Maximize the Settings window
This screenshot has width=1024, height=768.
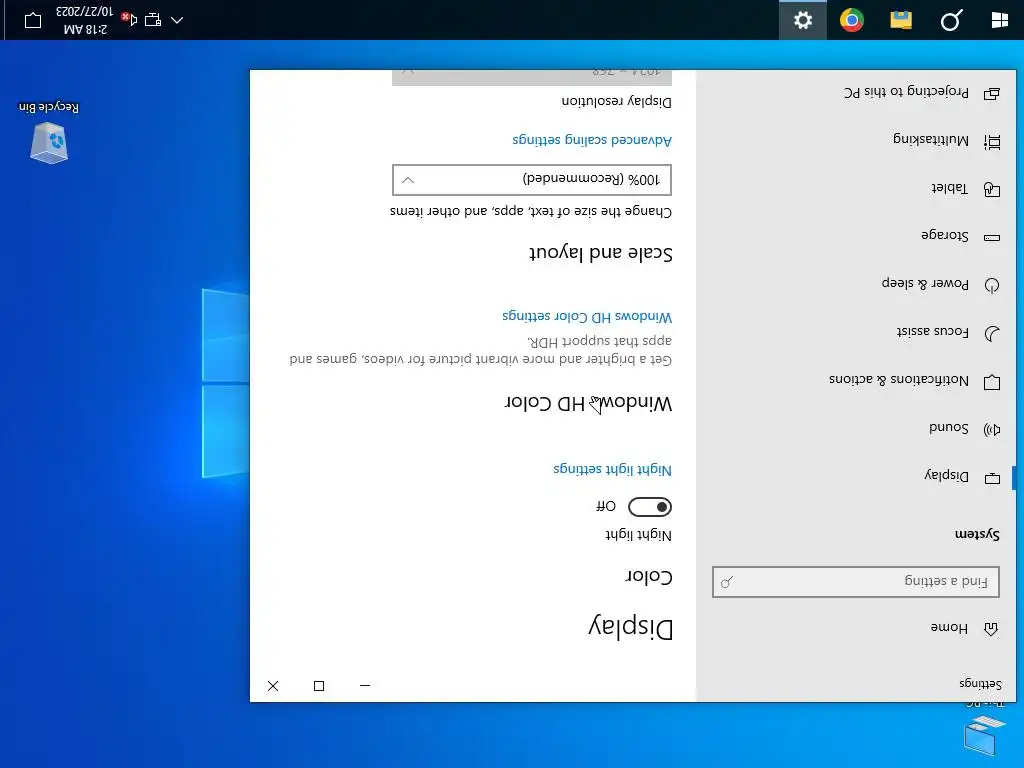click(x=319, y=686)
